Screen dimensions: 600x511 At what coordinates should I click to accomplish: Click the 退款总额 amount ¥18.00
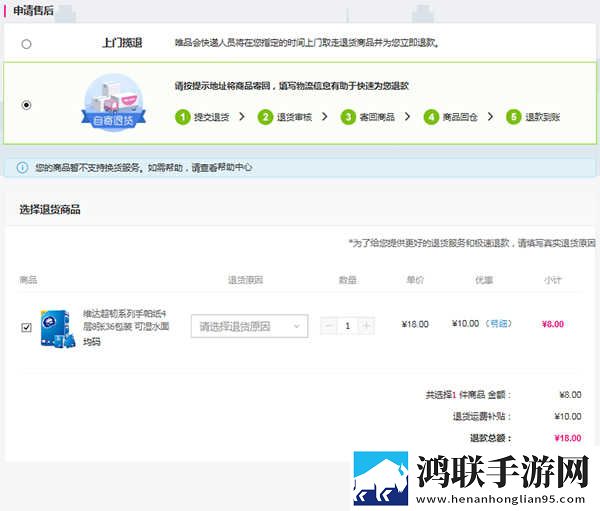click(568, 438)
